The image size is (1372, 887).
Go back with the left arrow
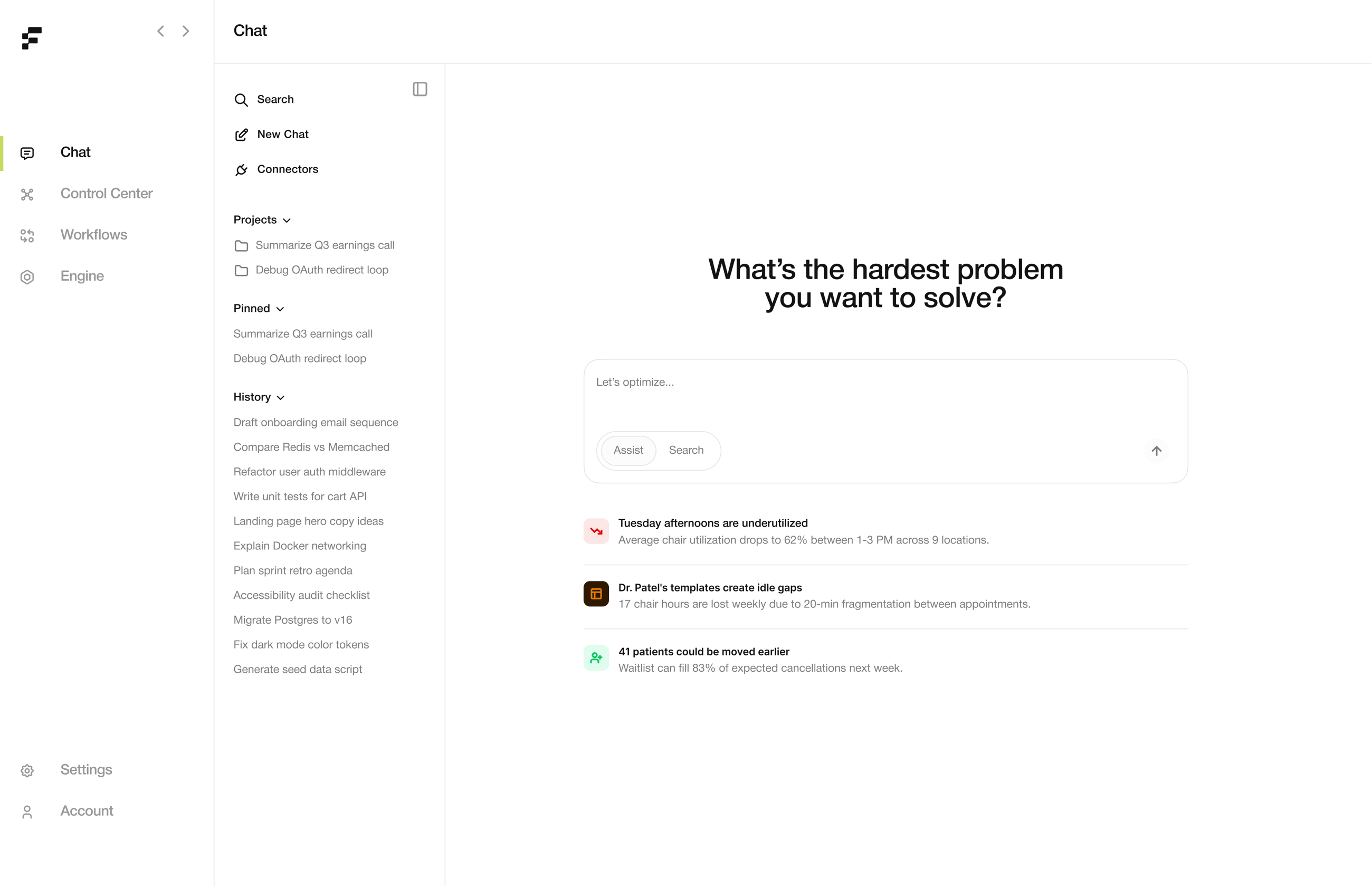(x=161, y=31)
